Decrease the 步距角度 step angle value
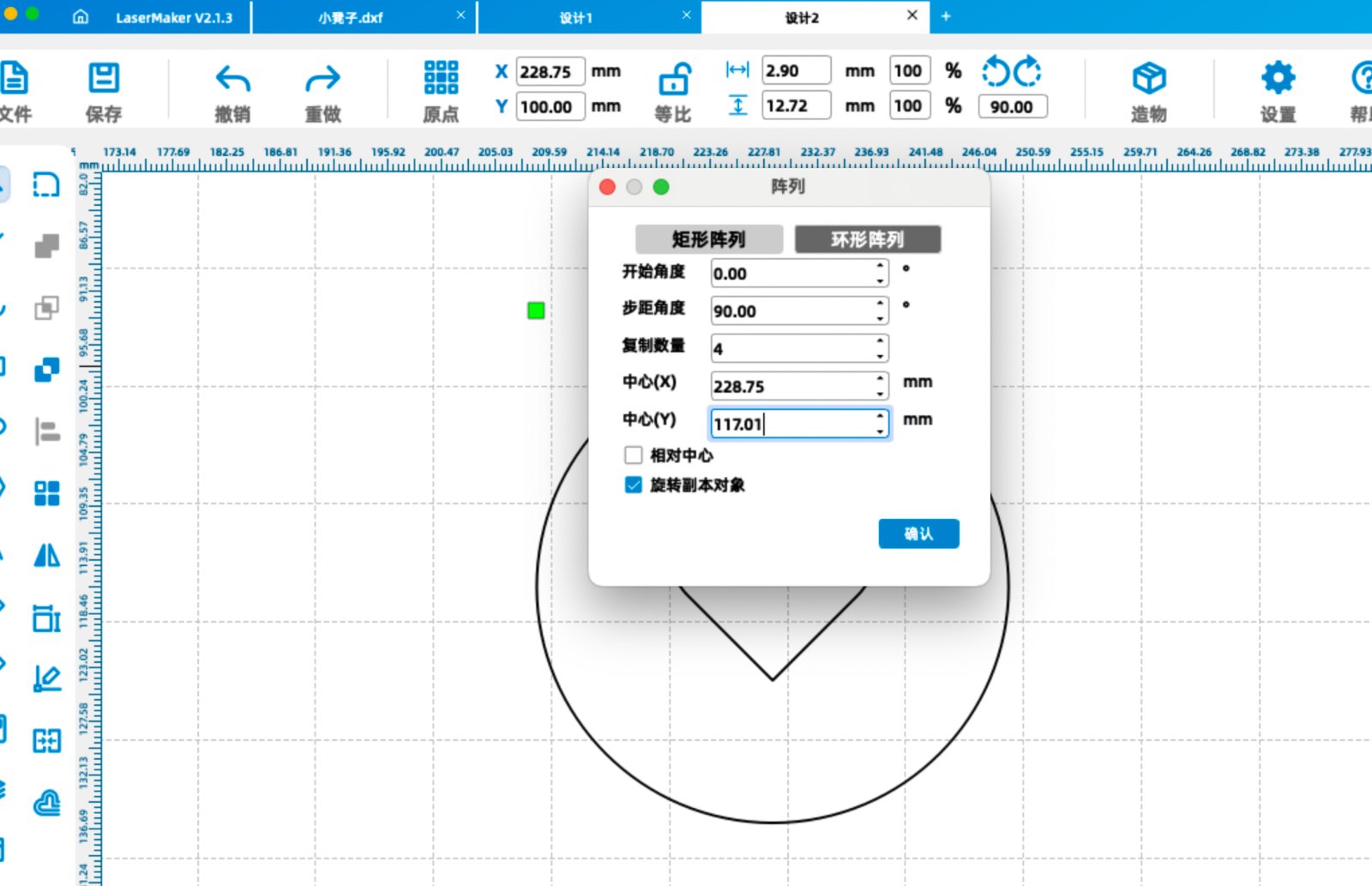The width and height of the screenshot is (1372, 886). [x=881, y=318]
